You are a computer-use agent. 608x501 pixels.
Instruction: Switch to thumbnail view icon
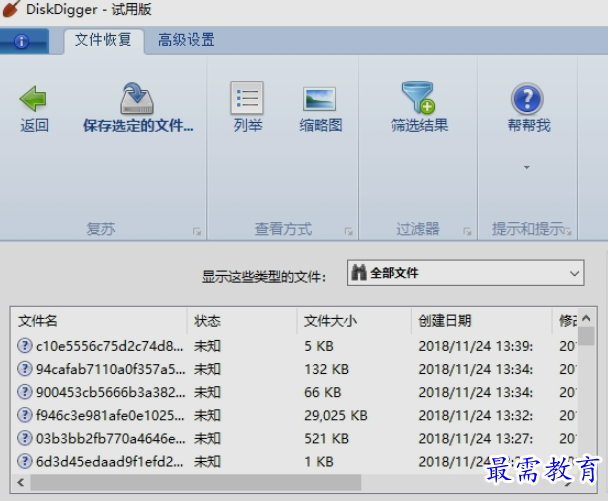click(x=319, y=99)
